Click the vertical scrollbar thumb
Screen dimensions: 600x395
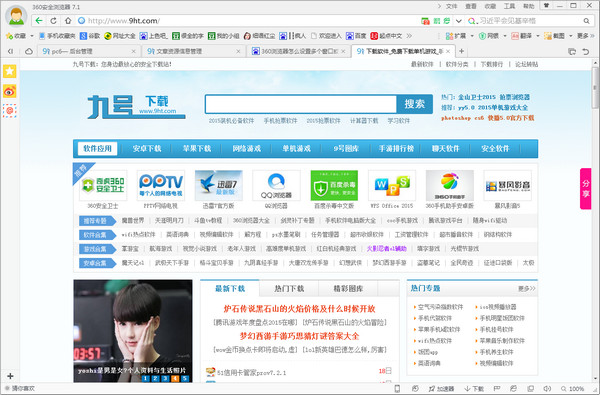[x=595, y=88]
